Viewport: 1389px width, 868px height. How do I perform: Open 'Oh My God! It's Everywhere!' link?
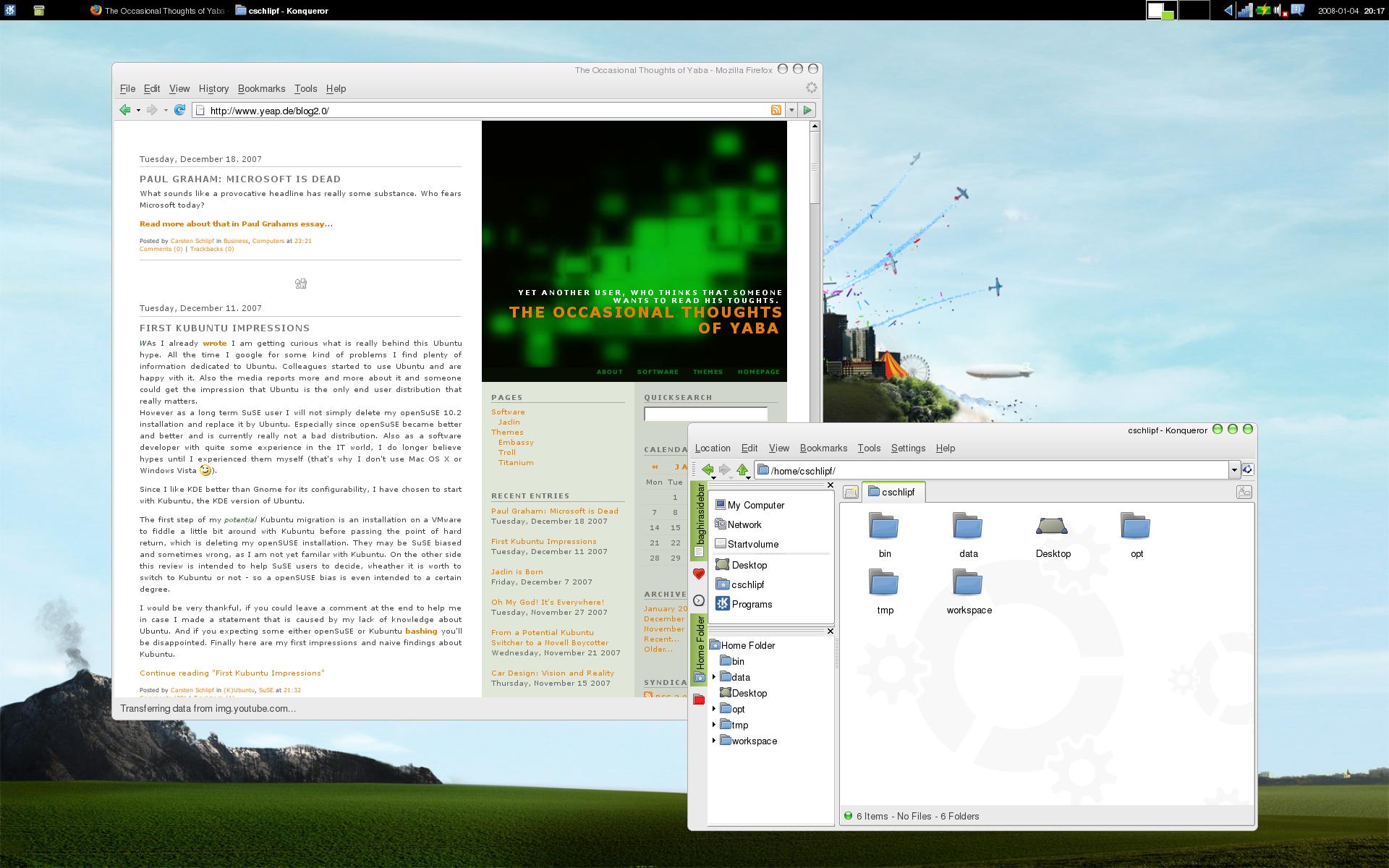coord(548,602)
